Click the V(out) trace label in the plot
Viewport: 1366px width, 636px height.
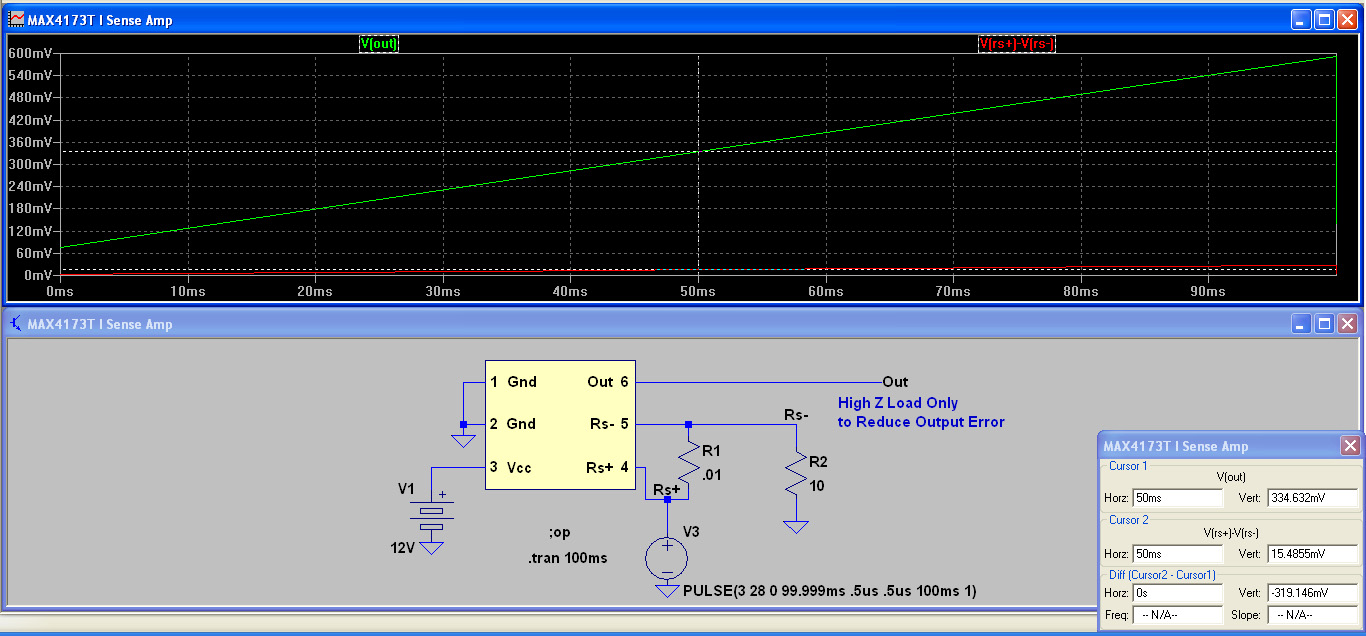coord(379,44)
